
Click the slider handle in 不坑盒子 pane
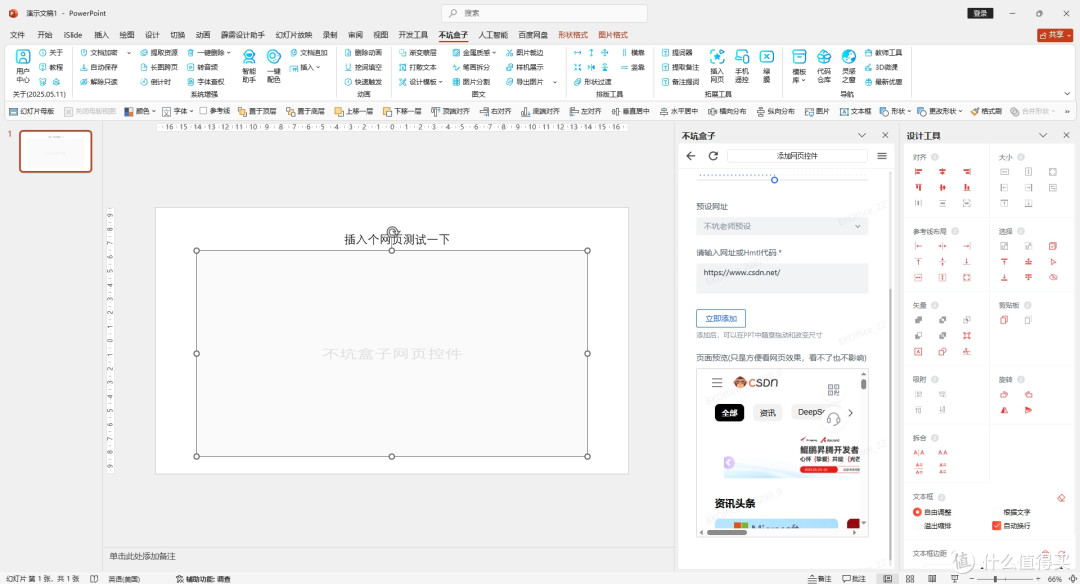coord(774,180)
